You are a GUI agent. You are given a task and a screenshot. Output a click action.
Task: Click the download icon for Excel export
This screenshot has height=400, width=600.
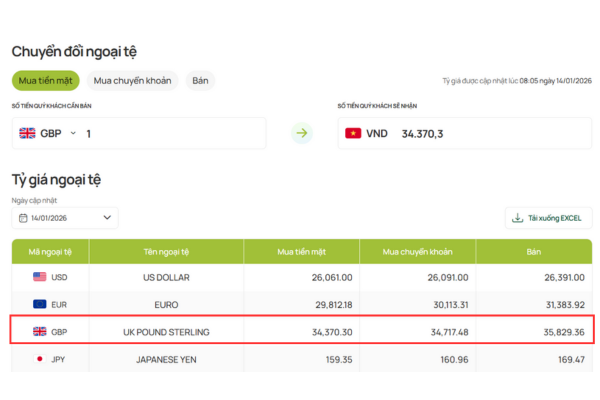pyautogui.click(x=517, y=217)
